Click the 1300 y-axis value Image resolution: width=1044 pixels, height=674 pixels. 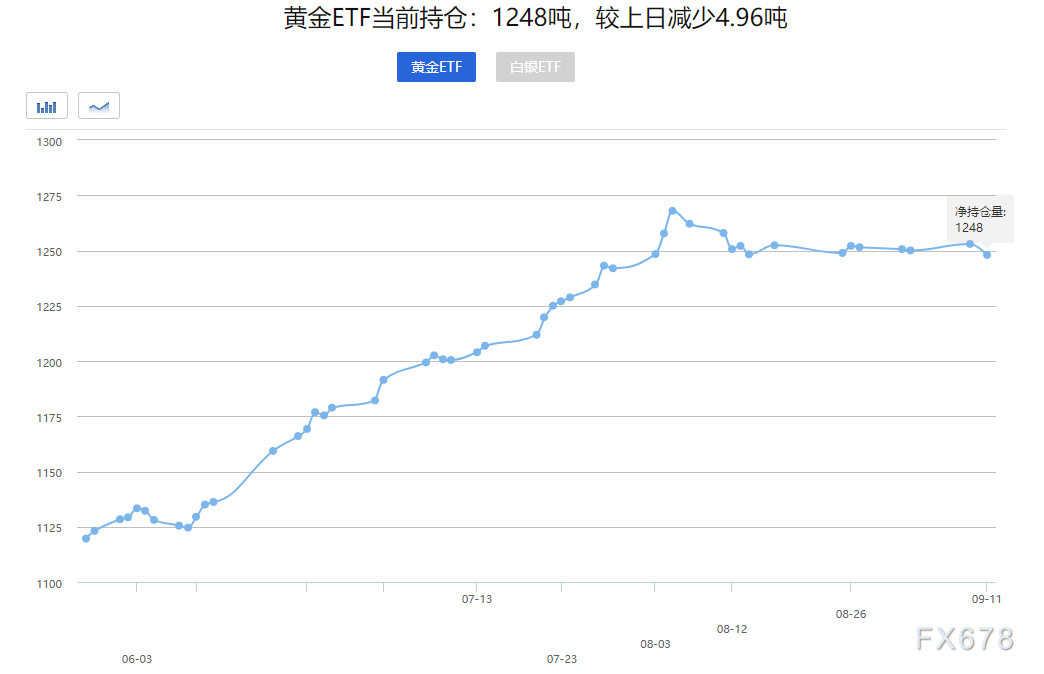click(49, 142)
